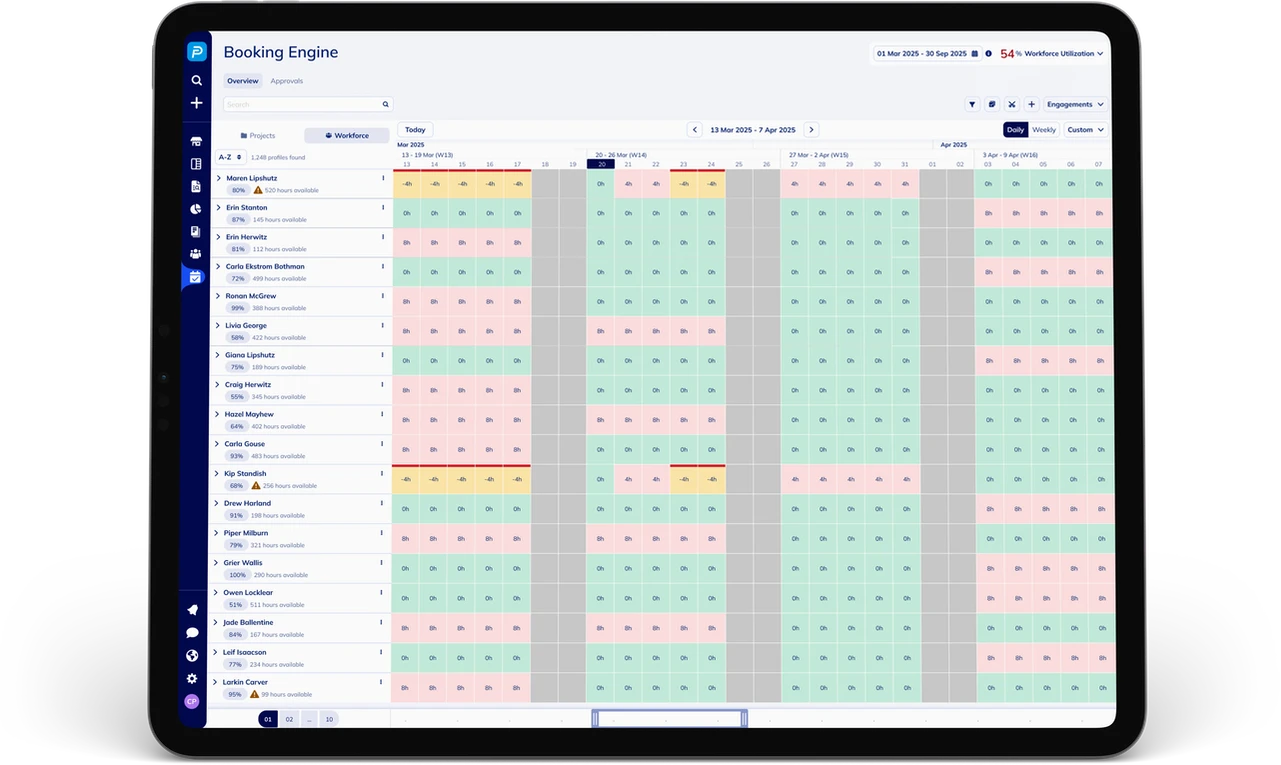Open the team people icon in sidebar
Screen dimensions: 1281x765
pyautogui.click(x=196, y=254)
